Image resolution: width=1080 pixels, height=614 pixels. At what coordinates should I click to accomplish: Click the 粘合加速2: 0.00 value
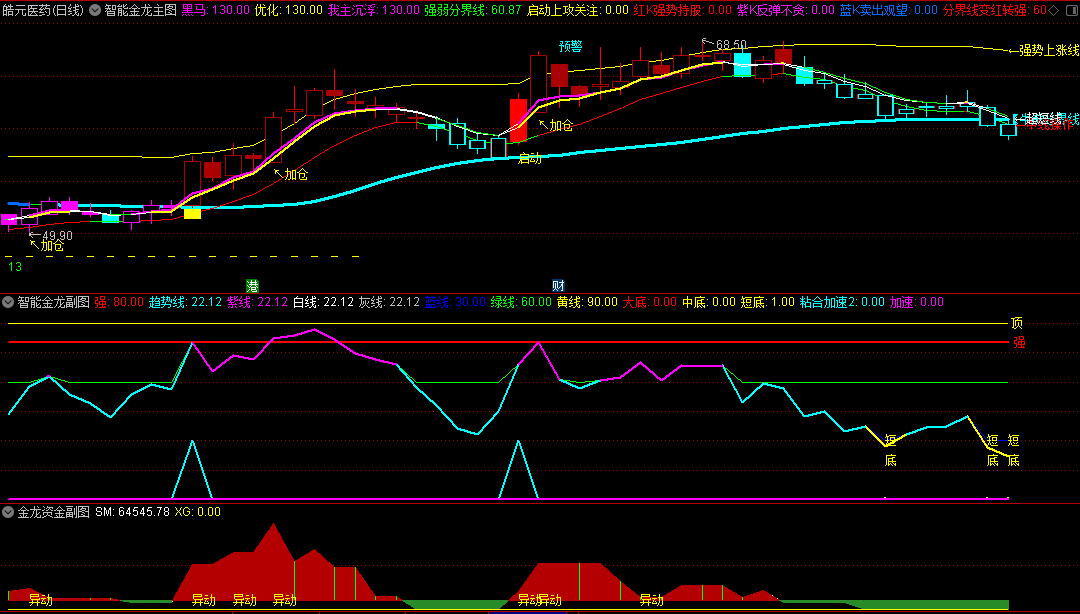842,302
